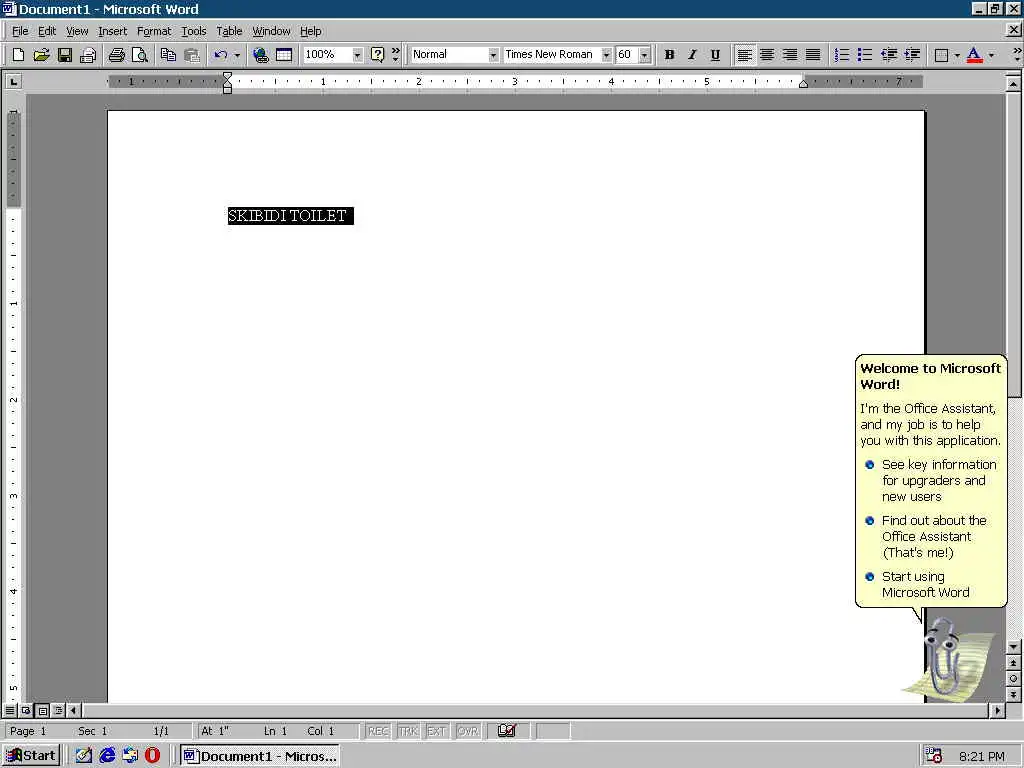Launch Opera from quick launch bar

tap(152, 756)
